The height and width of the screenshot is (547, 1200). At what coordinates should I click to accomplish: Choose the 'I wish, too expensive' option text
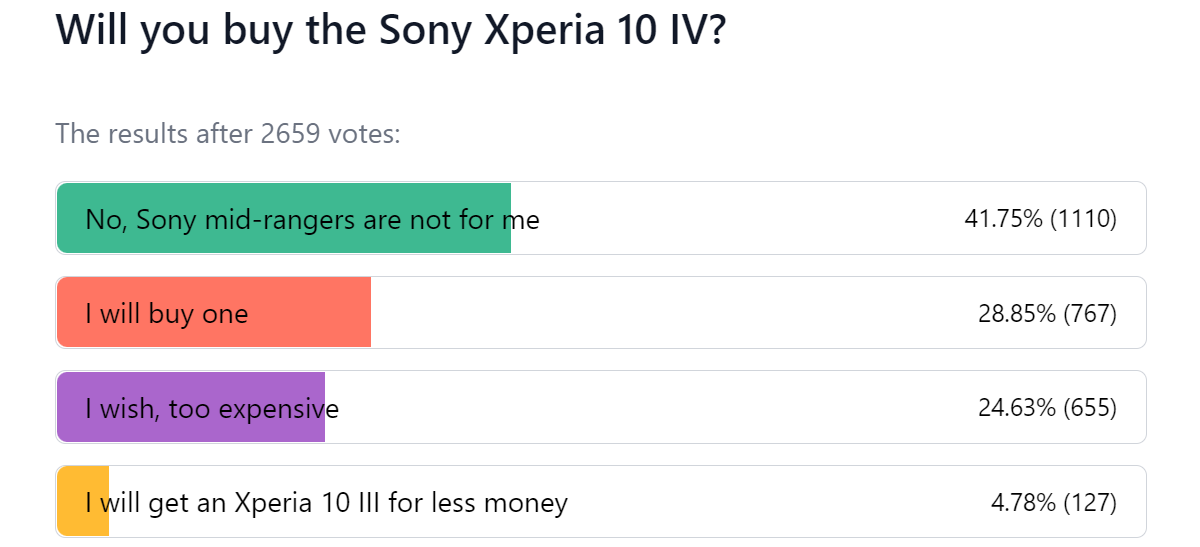pos(212,408)
